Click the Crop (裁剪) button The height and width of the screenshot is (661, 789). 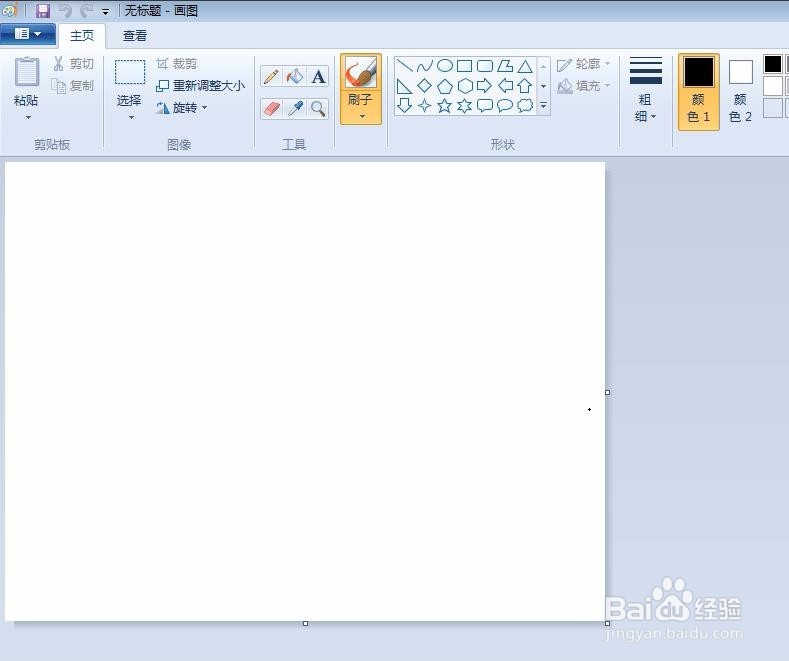pyautogui.click(x=177, y=64)
